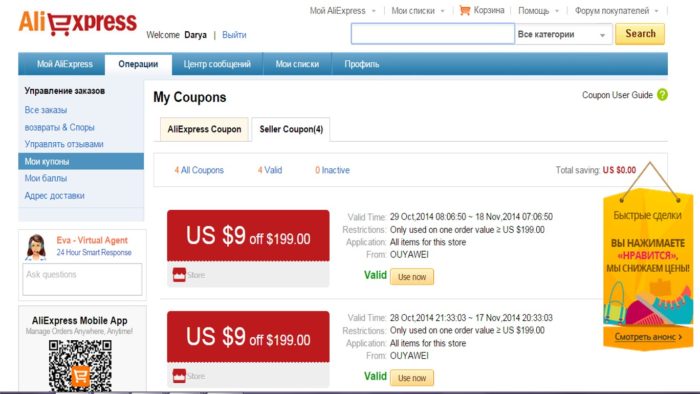Click the Store icon on second coupon

179,376
